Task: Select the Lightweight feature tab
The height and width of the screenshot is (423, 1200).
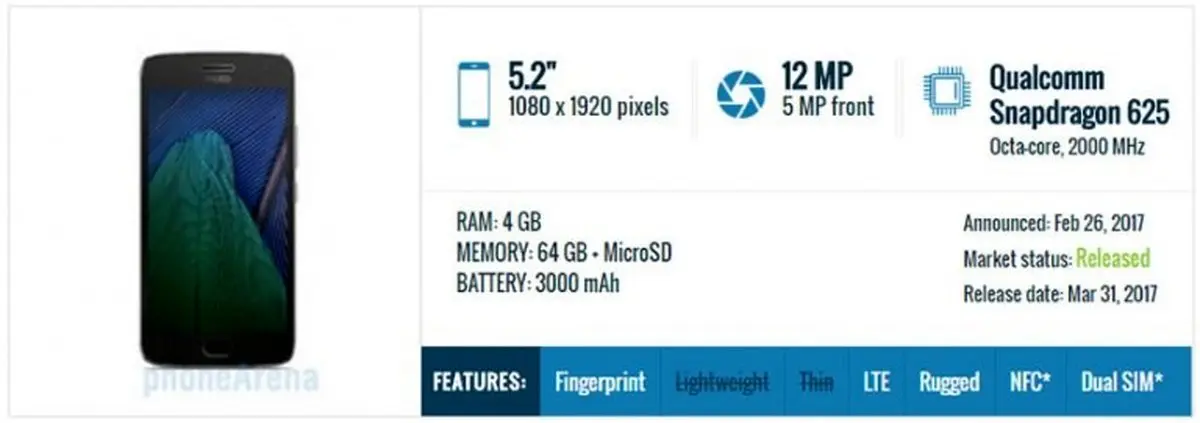Action: (722, 382)
